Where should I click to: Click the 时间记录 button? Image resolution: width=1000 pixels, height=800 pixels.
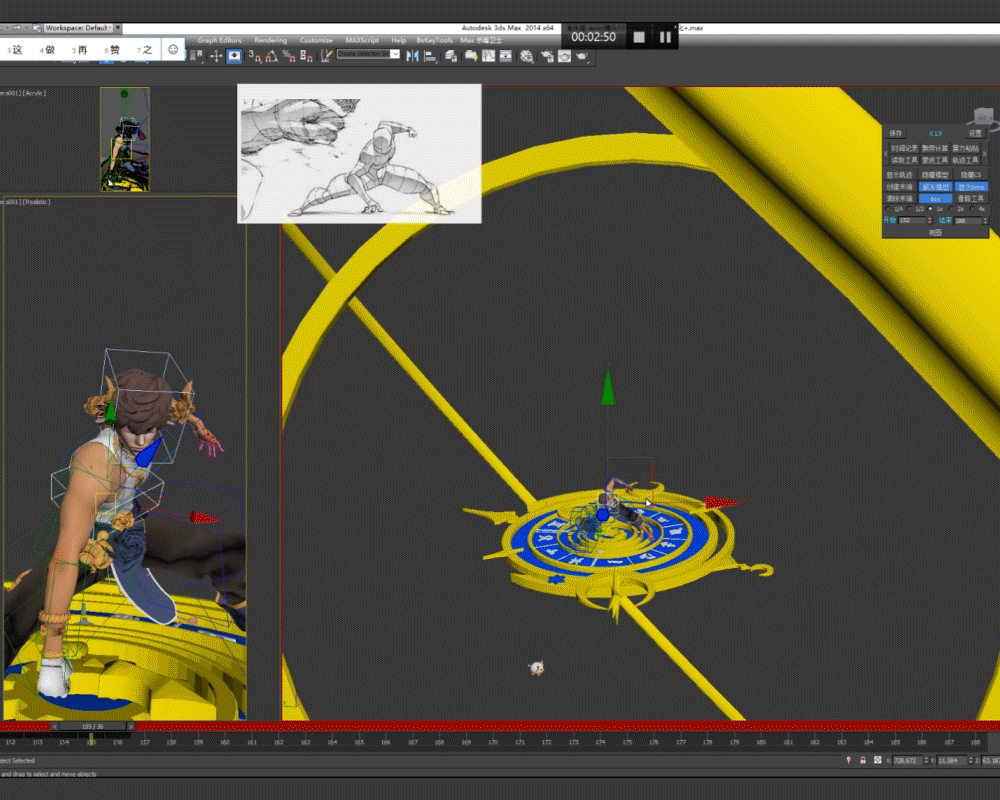[x=904, y=149]
